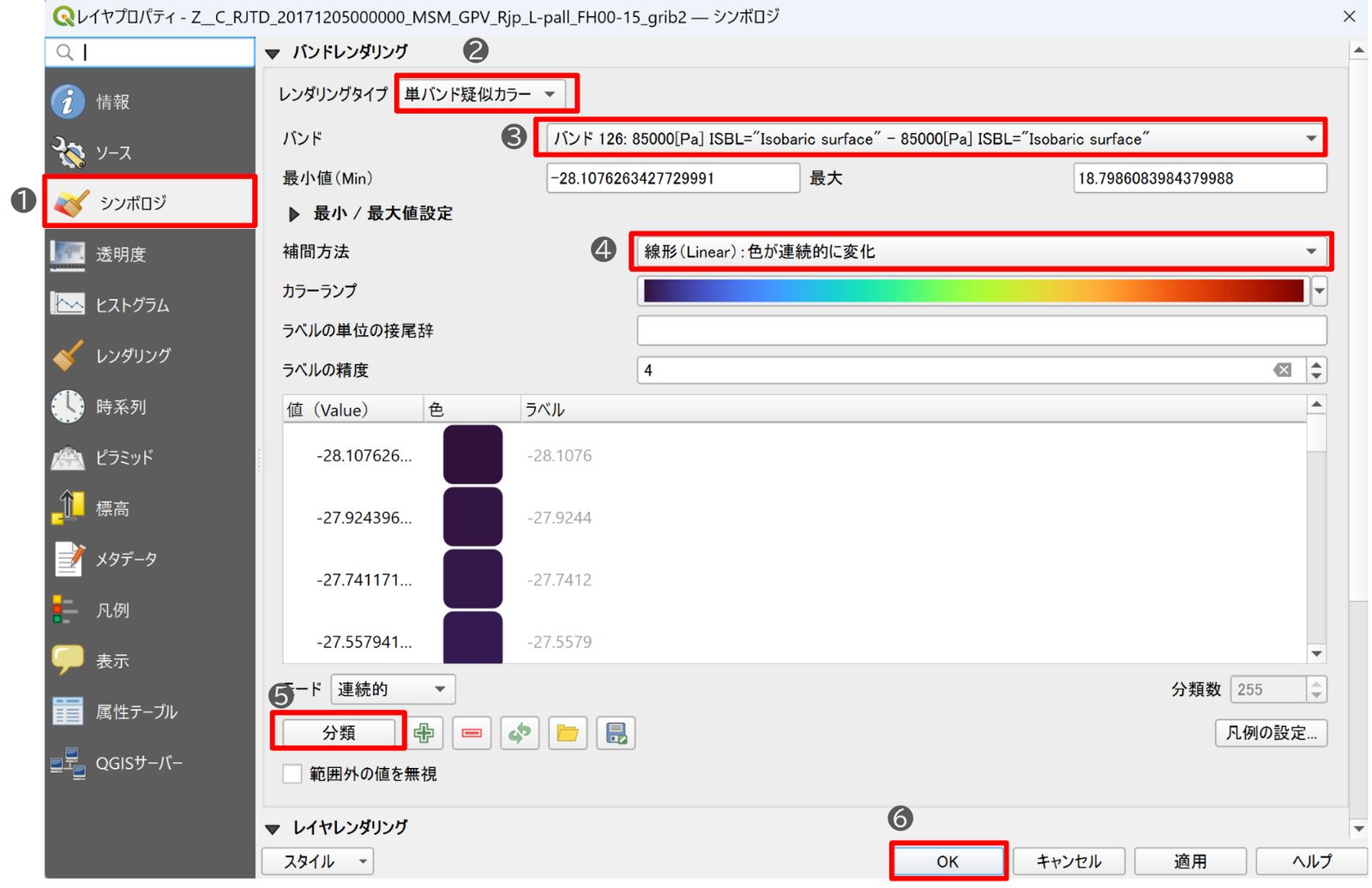Image resolution: width=1372 pixels, height=888 pixels.
Task: Open スタイル menu button
Action: point(318,861)
